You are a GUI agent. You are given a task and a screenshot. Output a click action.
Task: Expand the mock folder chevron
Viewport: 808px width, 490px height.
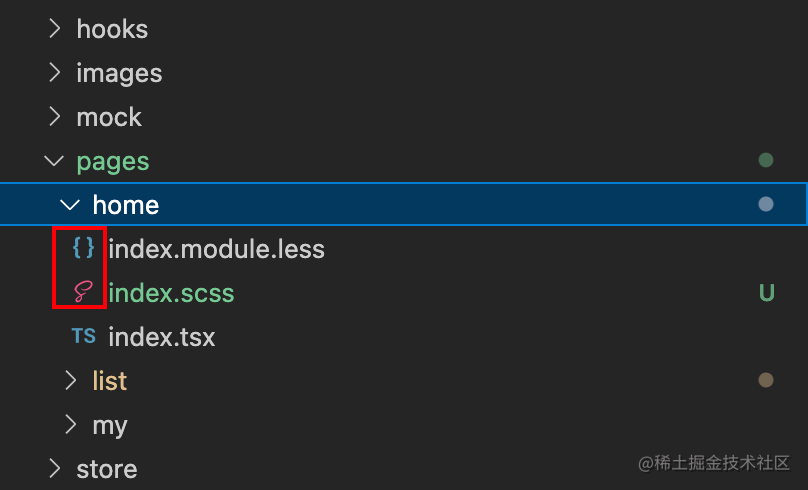[x=55, y=117]
